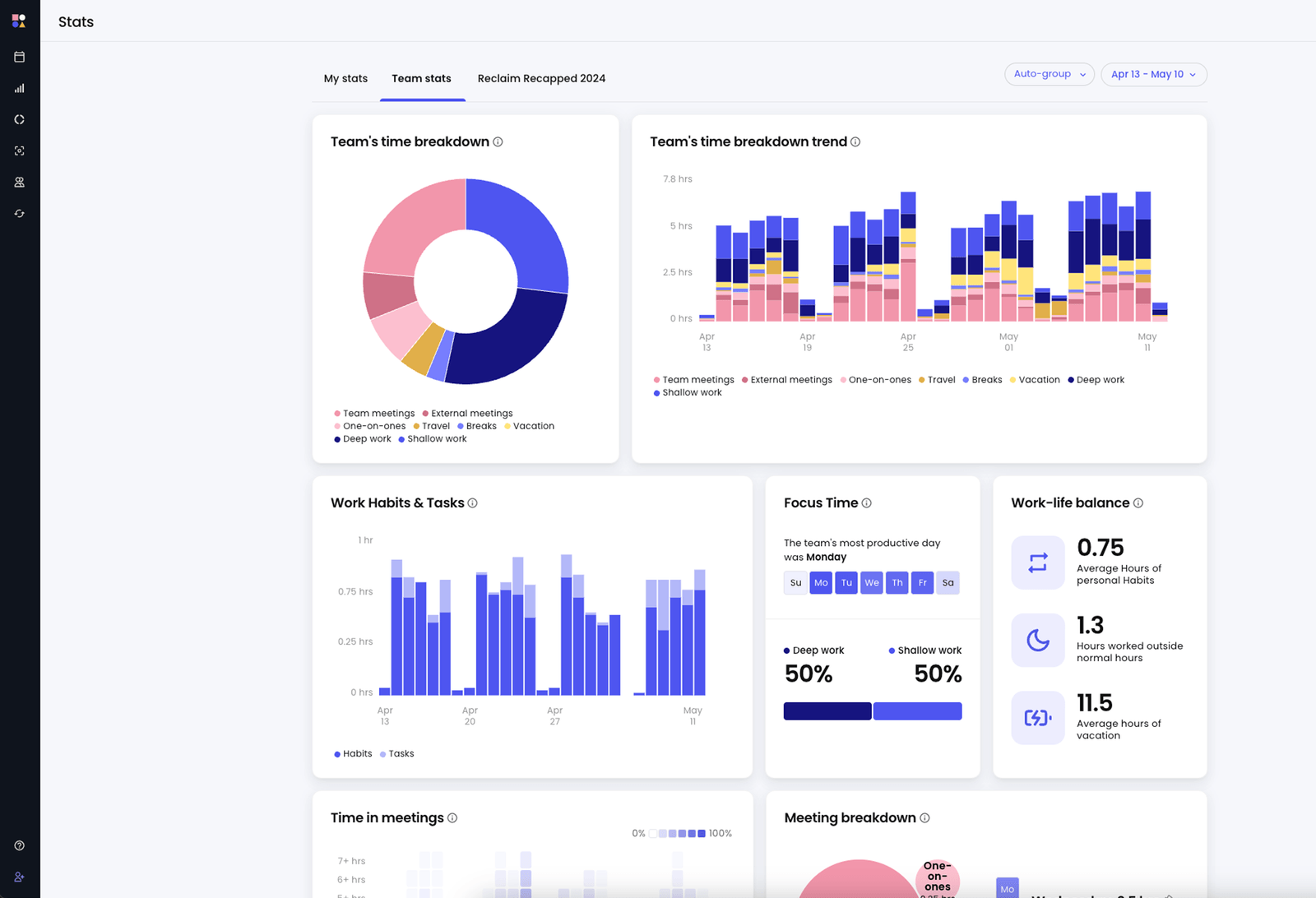This screenshot has height=898, width=1316.
Task: Click Deep work legend in donut chart card
Action: click(363, 439)
